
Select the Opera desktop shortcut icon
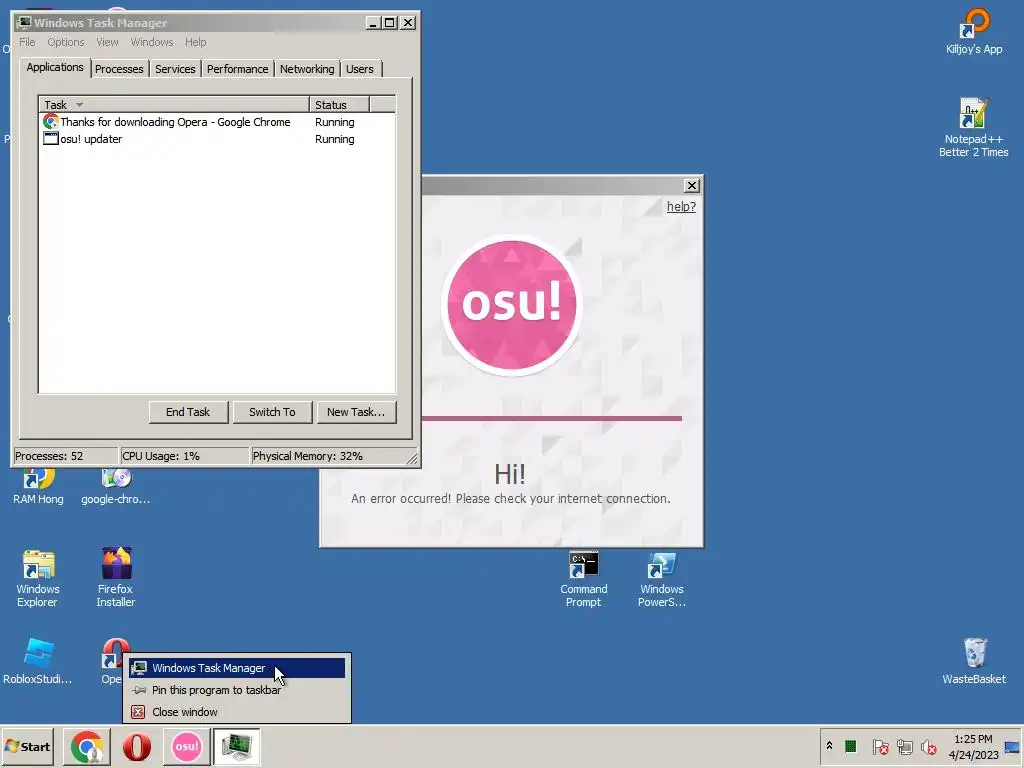pyautogui.click(x=114, y=653)
